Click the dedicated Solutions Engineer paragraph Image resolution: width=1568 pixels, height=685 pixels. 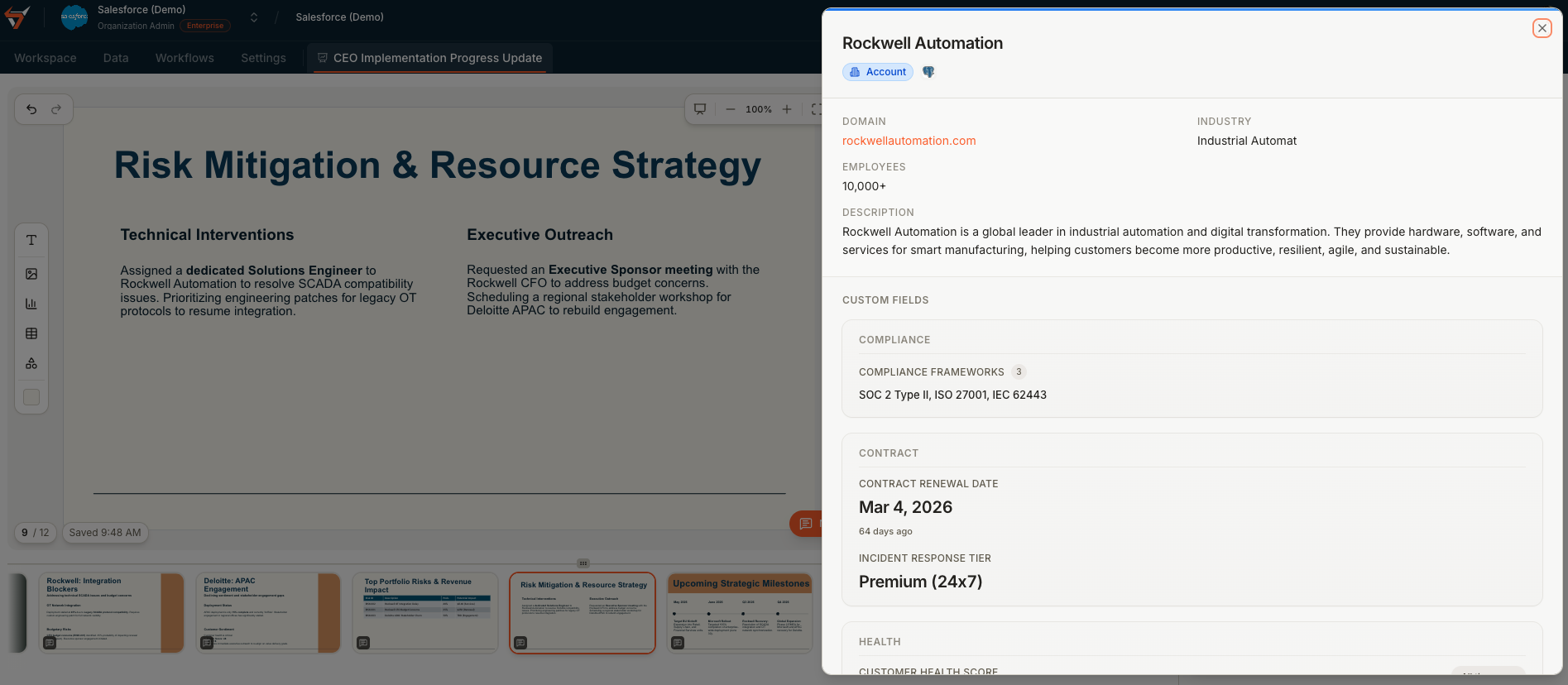click(x=269, y=290)
